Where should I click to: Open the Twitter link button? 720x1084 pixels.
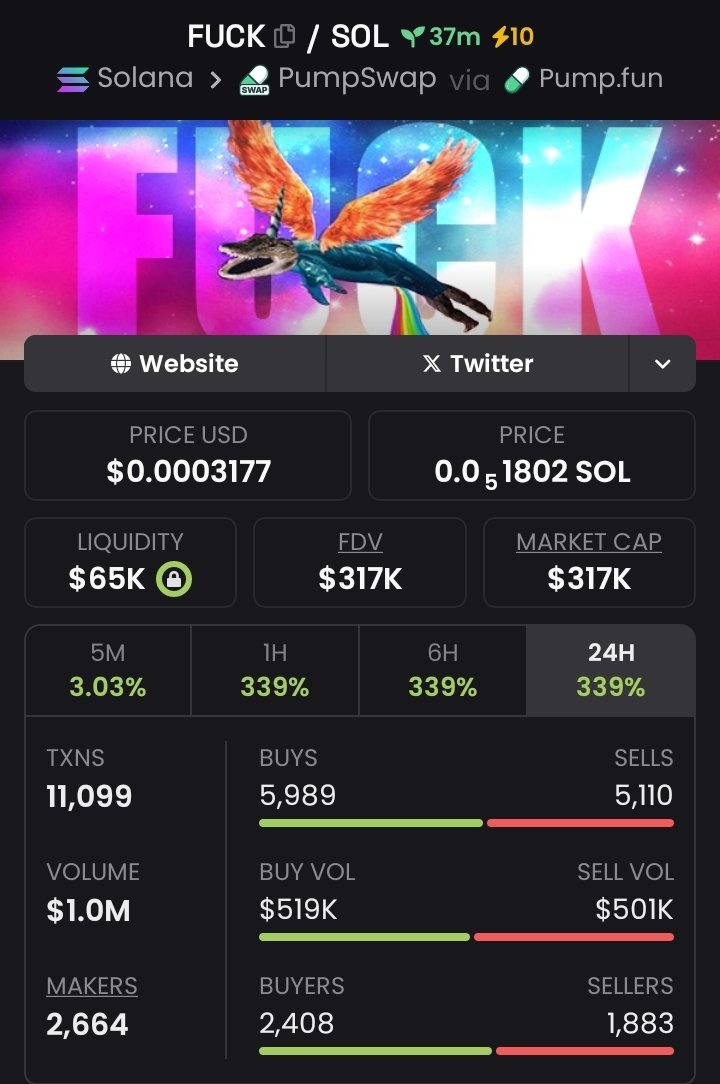pyautogui.click(x=477, y=364)
